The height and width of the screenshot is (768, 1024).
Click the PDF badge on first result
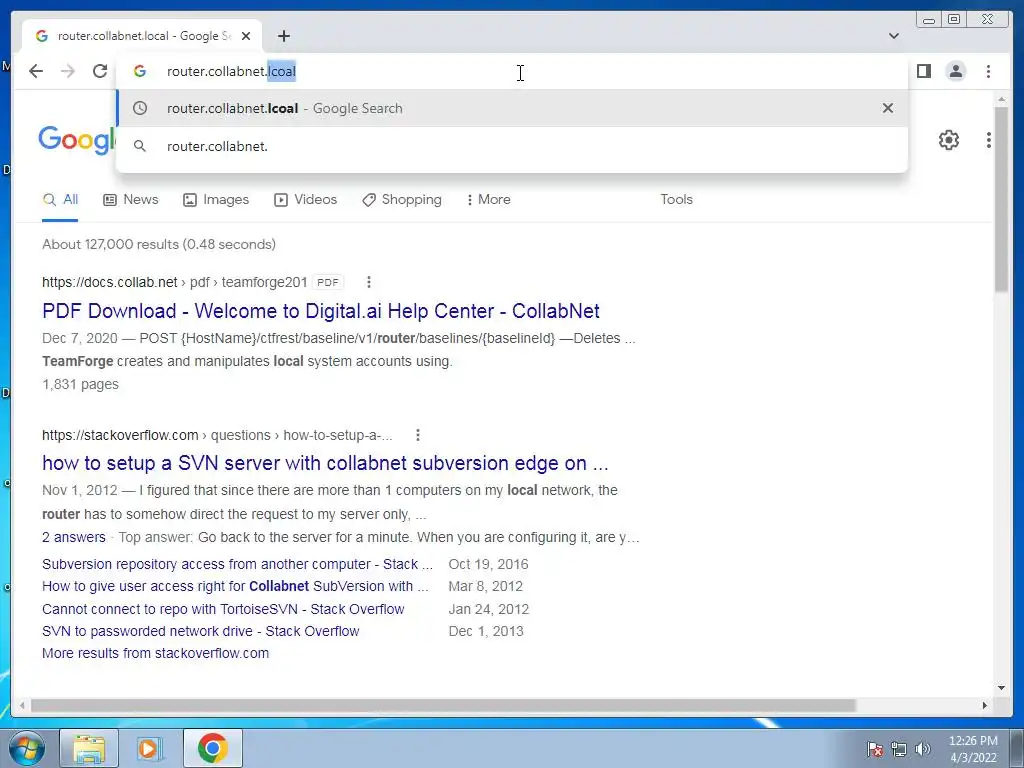point(328,282)
